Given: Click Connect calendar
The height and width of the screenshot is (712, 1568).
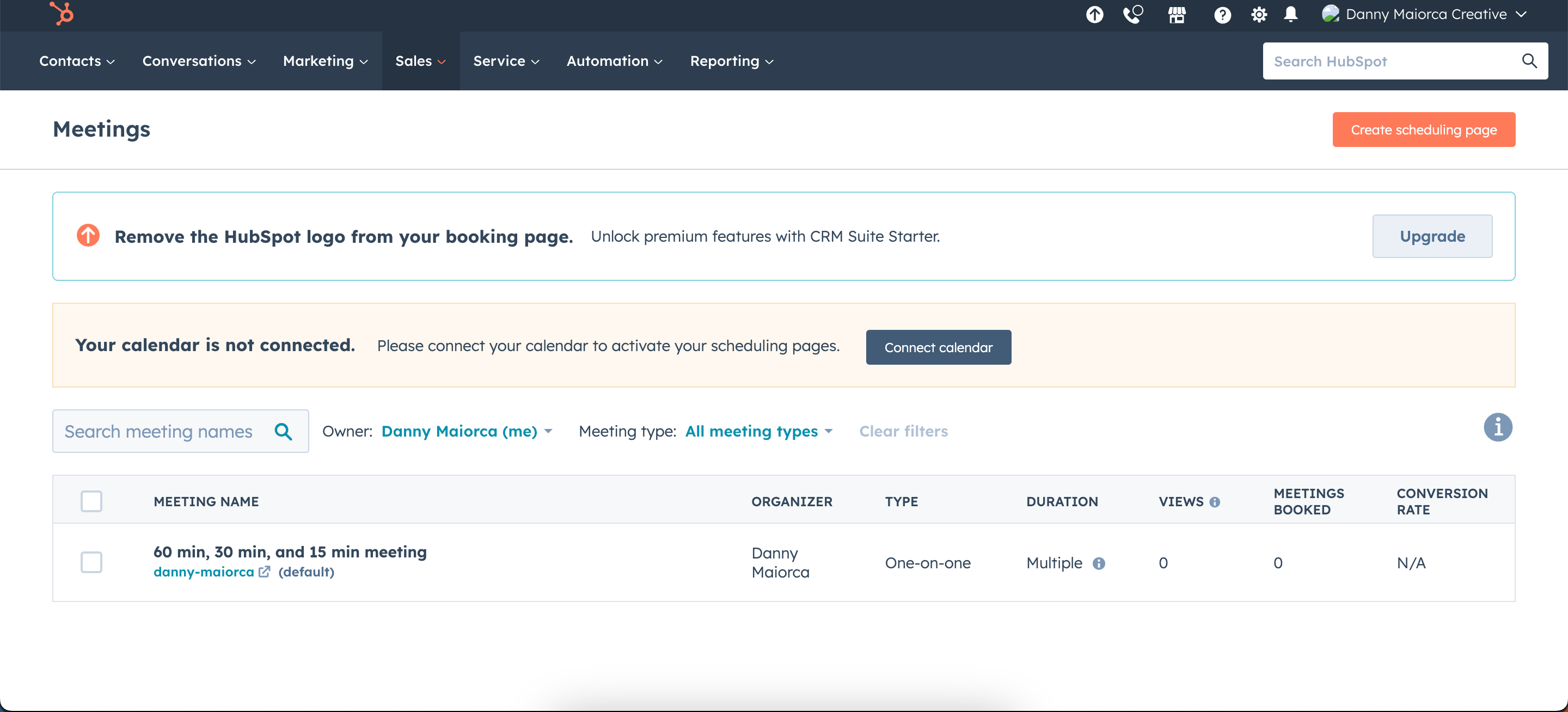Looking at the screenshot, I should point(938,347).
